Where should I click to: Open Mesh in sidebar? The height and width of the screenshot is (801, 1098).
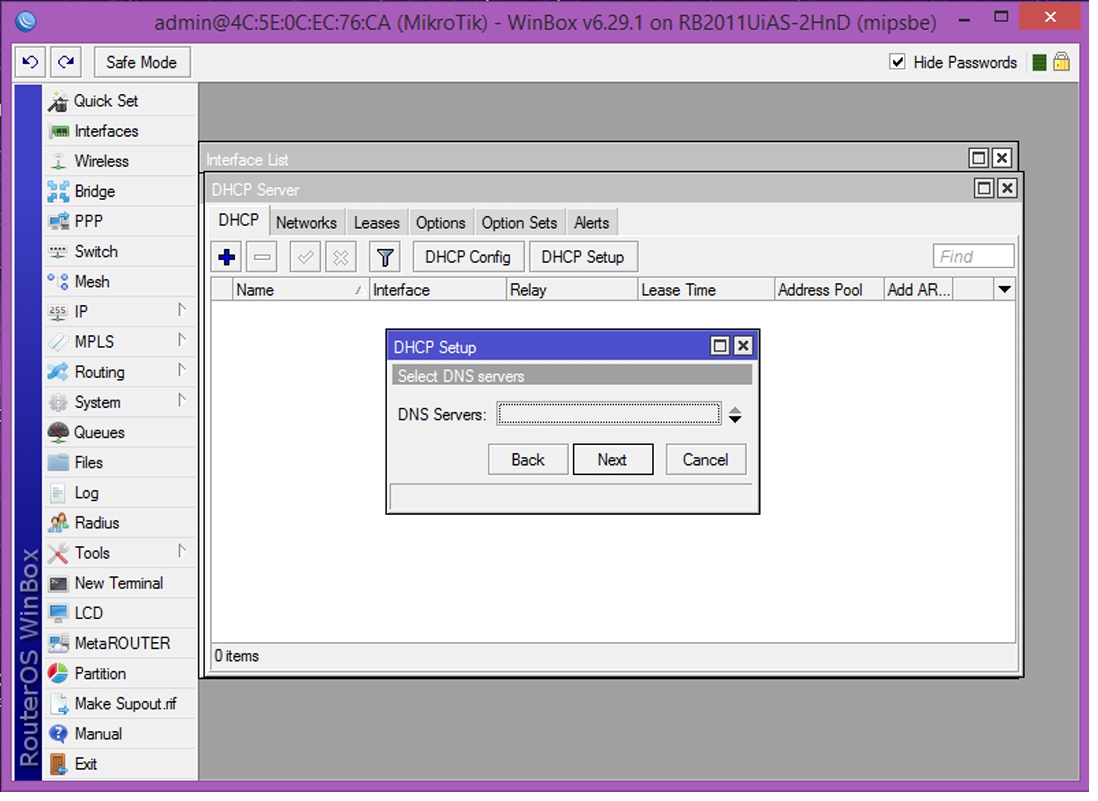(x=119, y=281)
